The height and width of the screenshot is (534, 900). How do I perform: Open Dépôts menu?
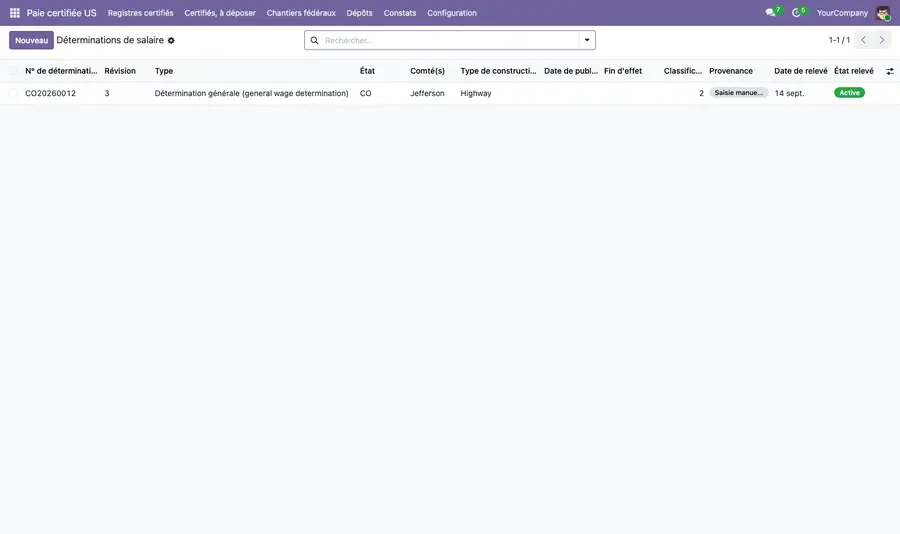click(359, 13)
